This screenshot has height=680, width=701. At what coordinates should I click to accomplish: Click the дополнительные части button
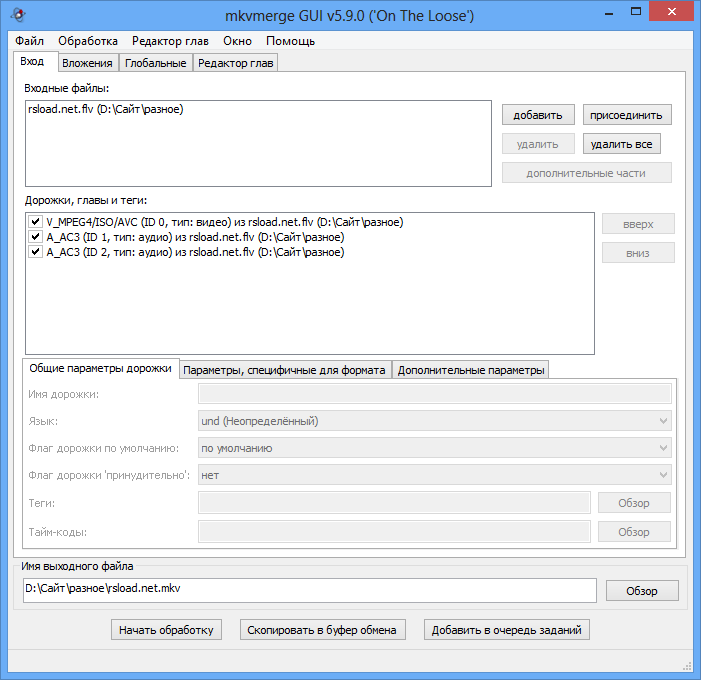(x=587, y=173)
